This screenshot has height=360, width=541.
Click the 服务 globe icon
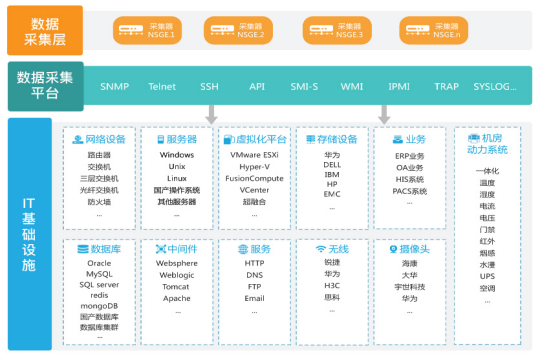click(243, 249)
